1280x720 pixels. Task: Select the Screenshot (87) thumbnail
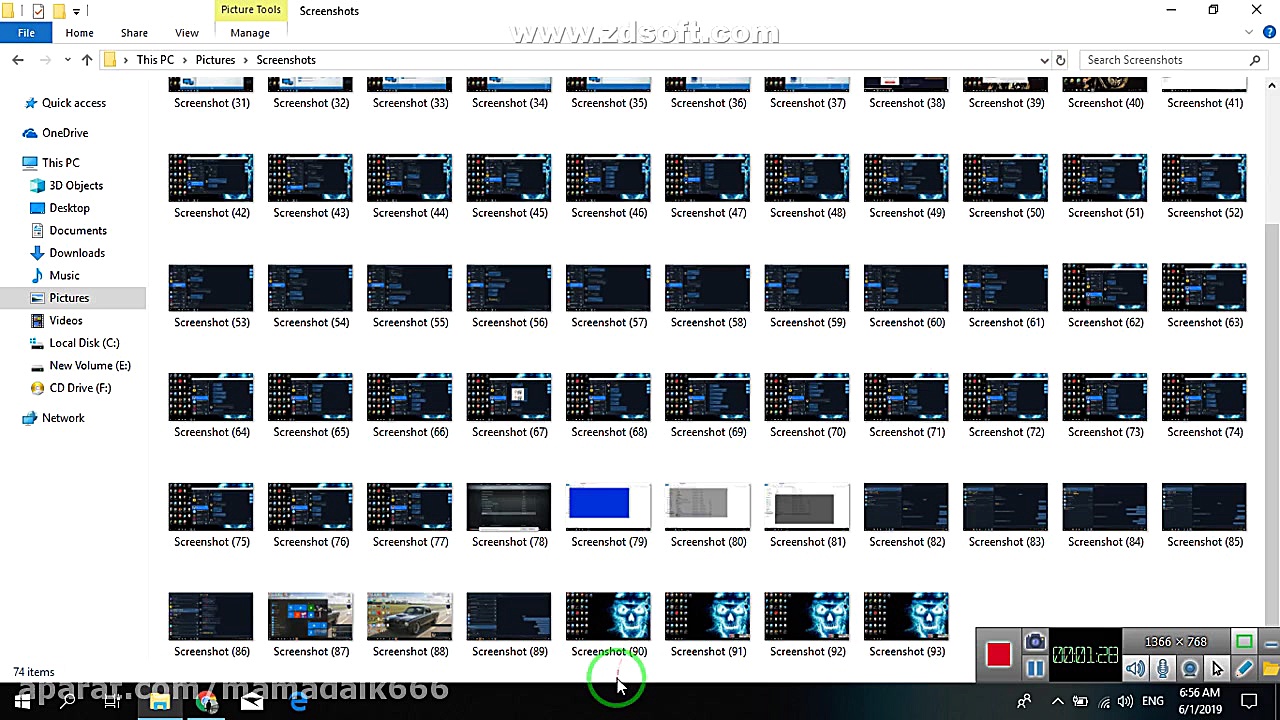click(x=310, y=616)
